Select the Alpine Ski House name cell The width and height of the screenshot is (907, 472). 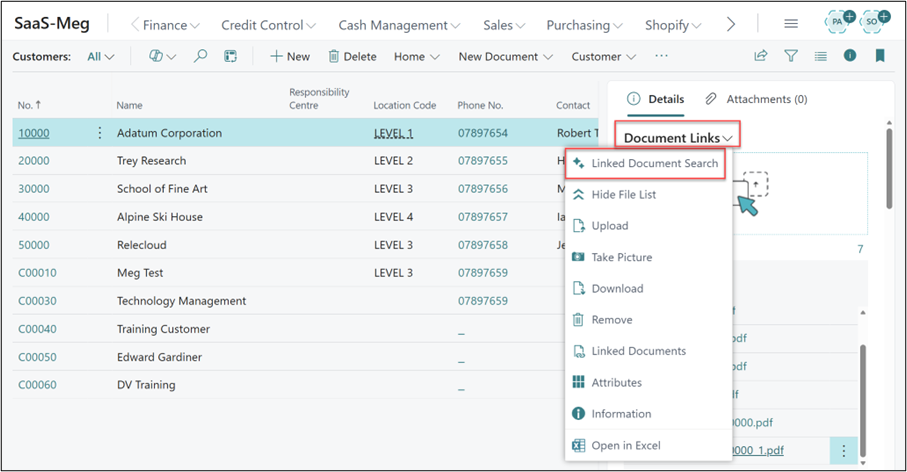point(160,217)
